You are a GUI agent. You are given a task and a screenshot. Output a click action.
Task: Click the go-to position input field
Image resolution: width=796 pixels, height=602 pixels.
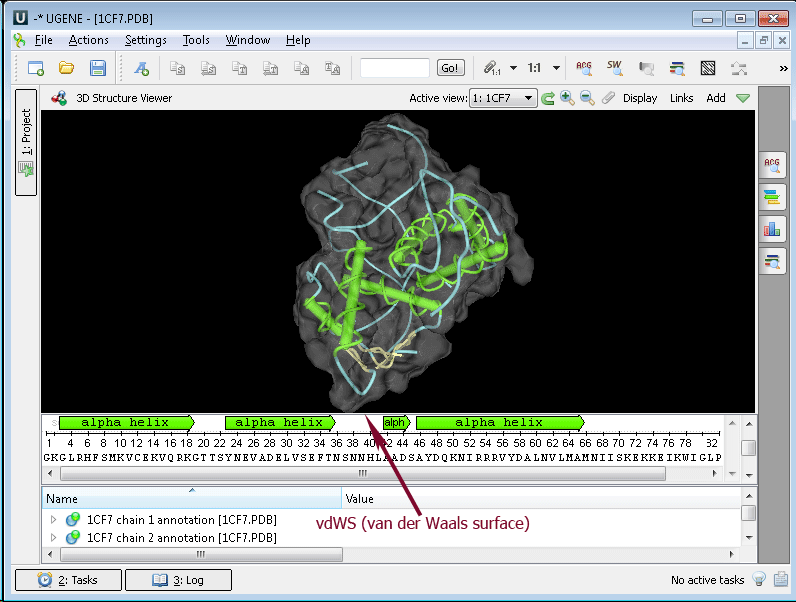tap(394, 68)
